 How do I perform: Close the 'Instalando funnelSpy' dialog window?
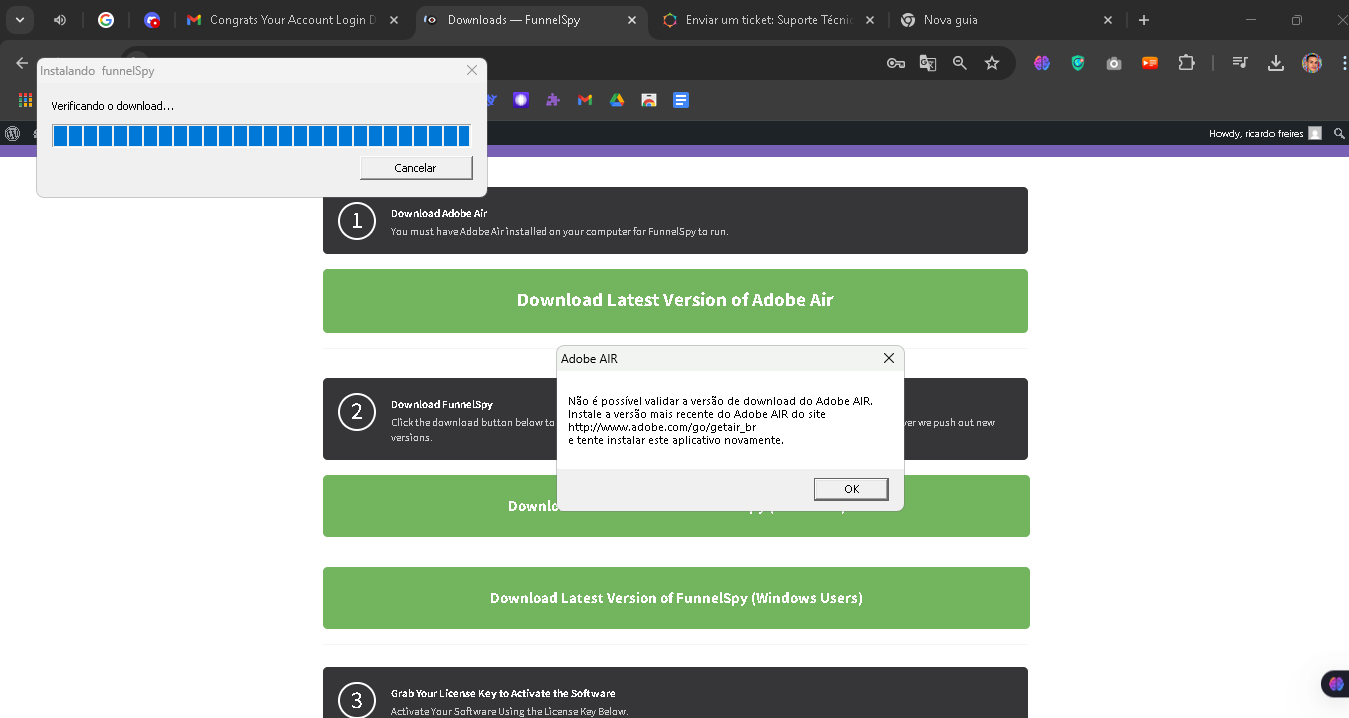472,70
